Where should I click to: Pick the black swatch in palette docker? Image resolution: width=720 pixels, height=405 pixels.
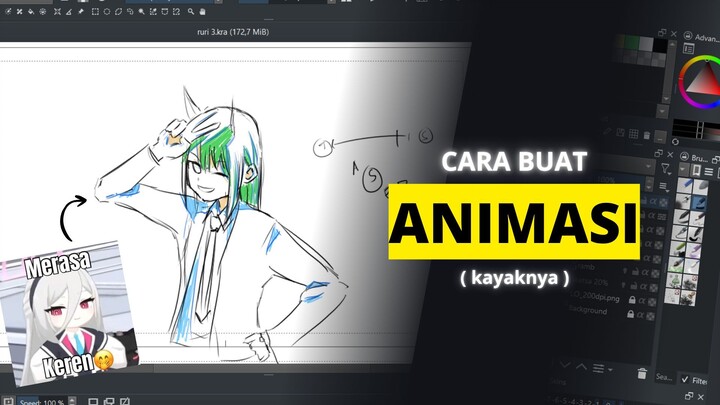click(660, 45)
